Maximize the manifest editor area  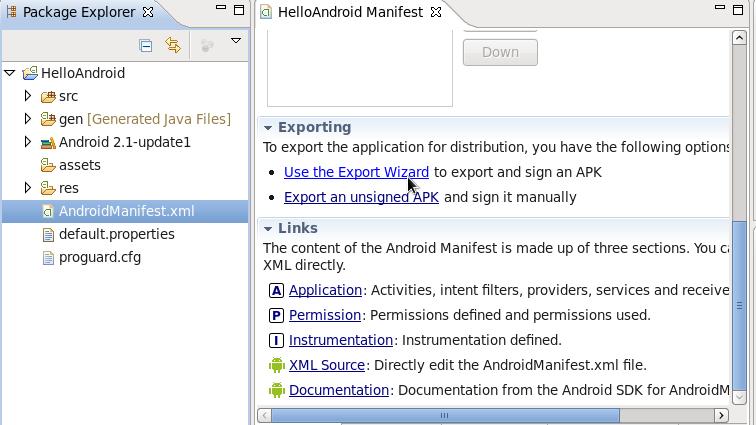(738, 10)
